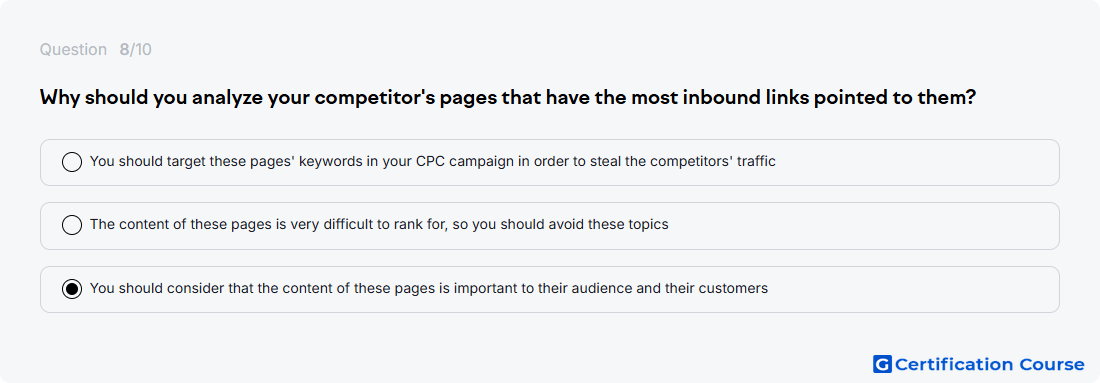1100x383 pixels.
Task: Select the CPC campaign answer radio button
Action: click(72, 162)
